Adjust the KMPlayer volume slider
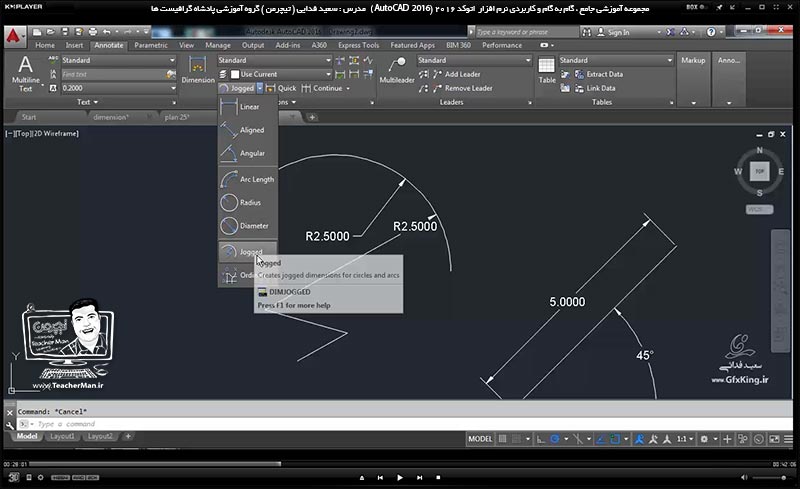The image size is (800, 489). pos(769,478)
